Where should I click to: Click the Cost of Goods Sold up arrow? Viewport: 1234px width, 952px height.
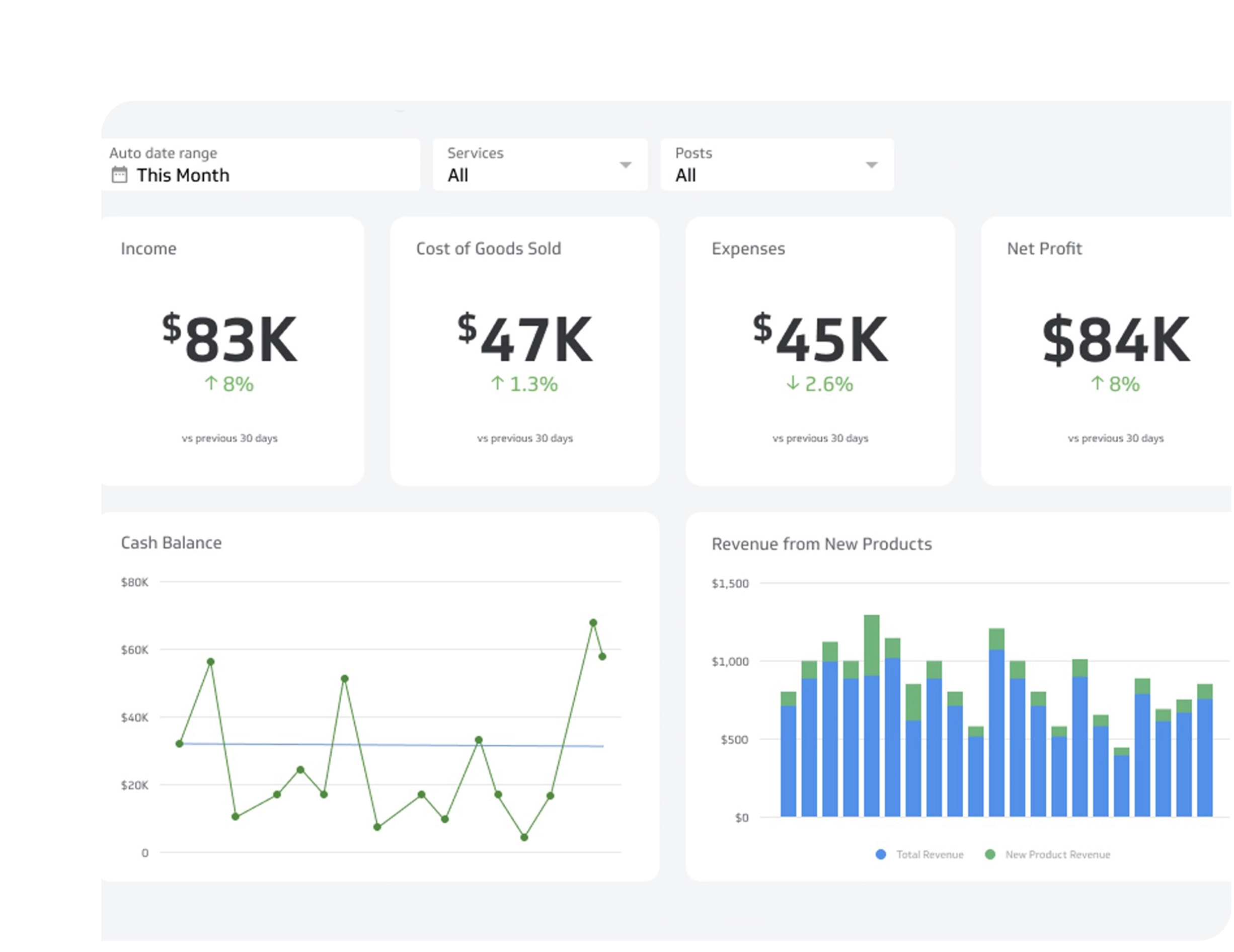pyautogui.click(x=497, y=383)
